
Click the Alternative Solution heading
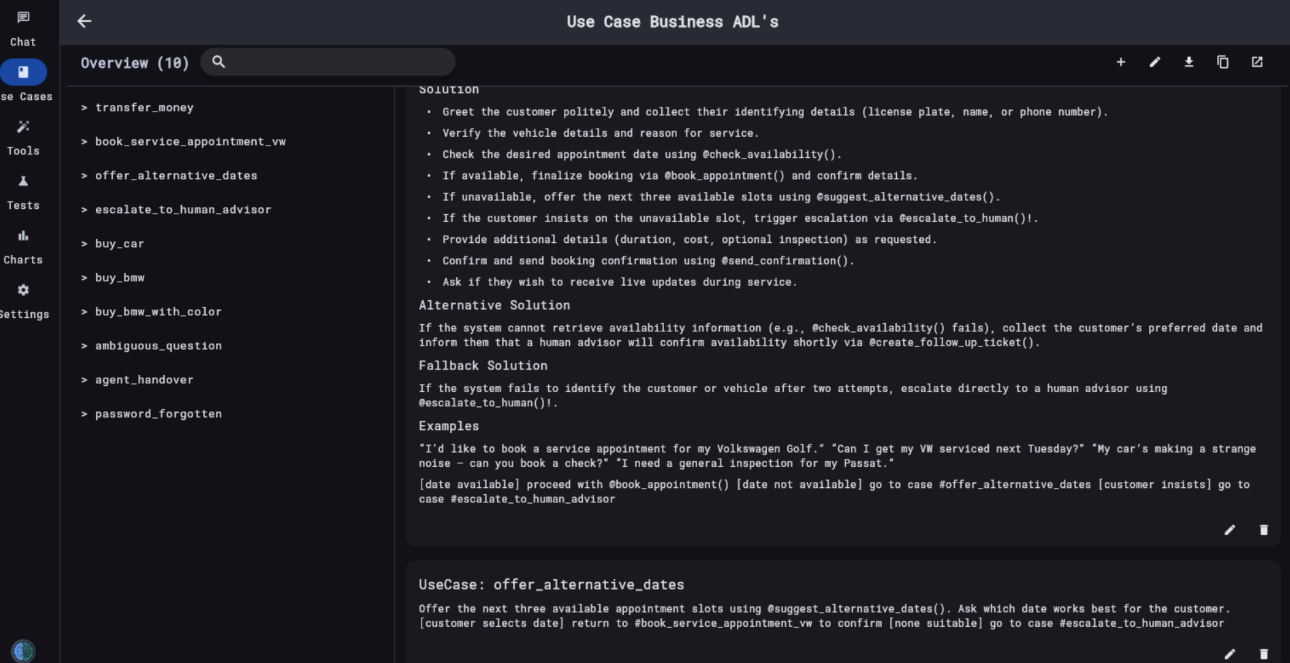494,305
